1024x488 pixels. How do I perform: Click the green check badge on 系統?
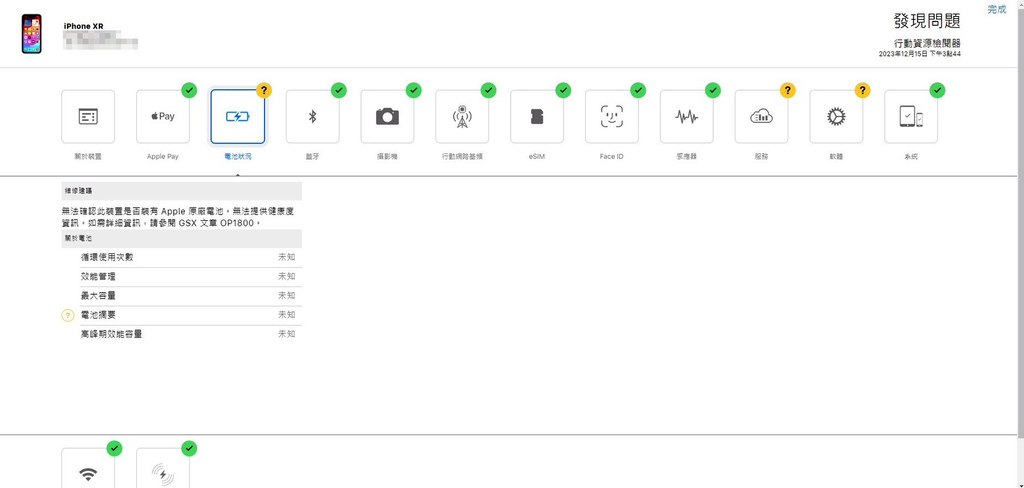pyautogui.click(x=937, y=90)
